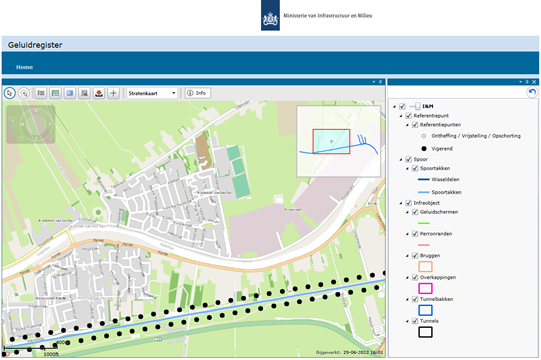Uncheck the Overkappingen checkbox

pyautogui.click(x=415, y=278)
